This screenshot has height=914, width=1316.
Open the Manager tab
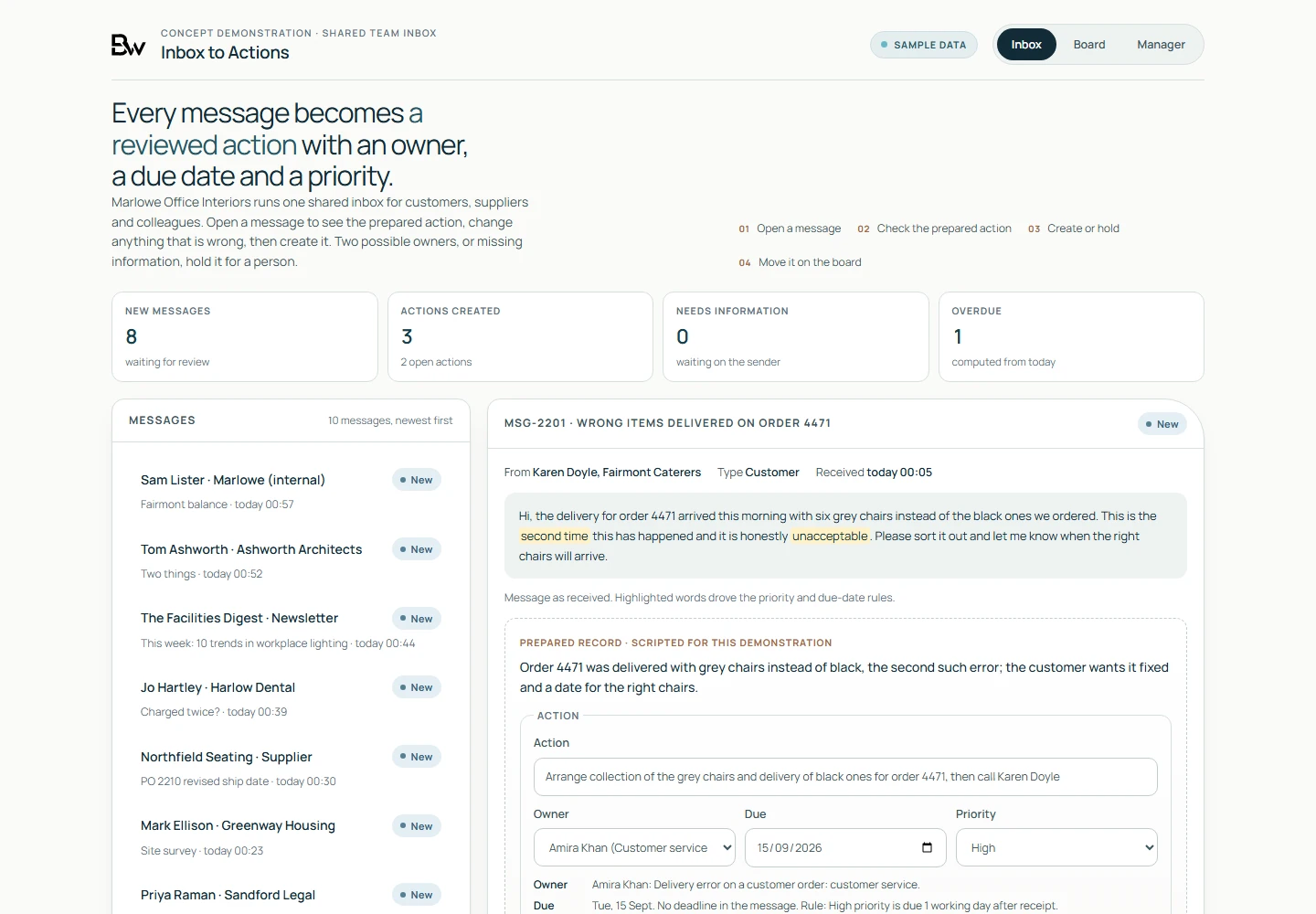(x=1161, y=45)
